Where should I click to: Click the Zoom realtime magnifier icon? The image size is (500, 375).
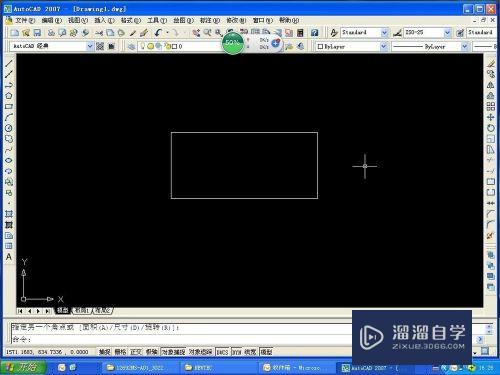pos(207,33)
